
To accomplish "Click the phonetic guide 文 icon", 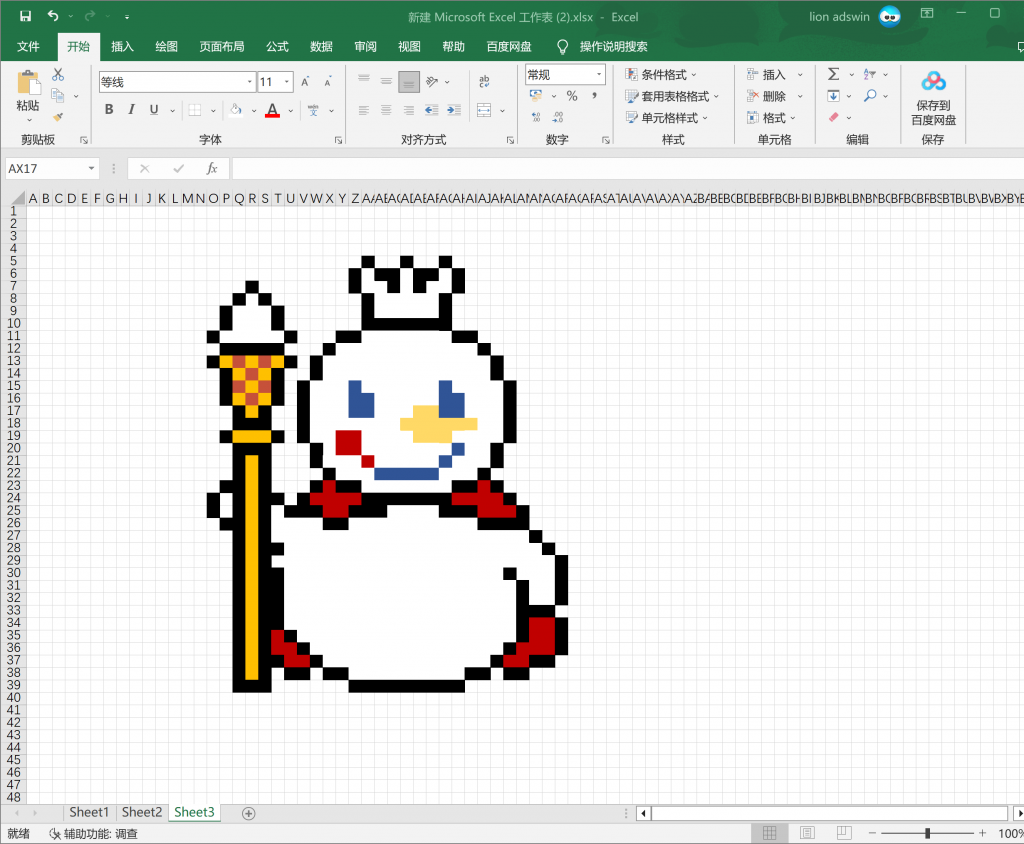I will 313,110.
